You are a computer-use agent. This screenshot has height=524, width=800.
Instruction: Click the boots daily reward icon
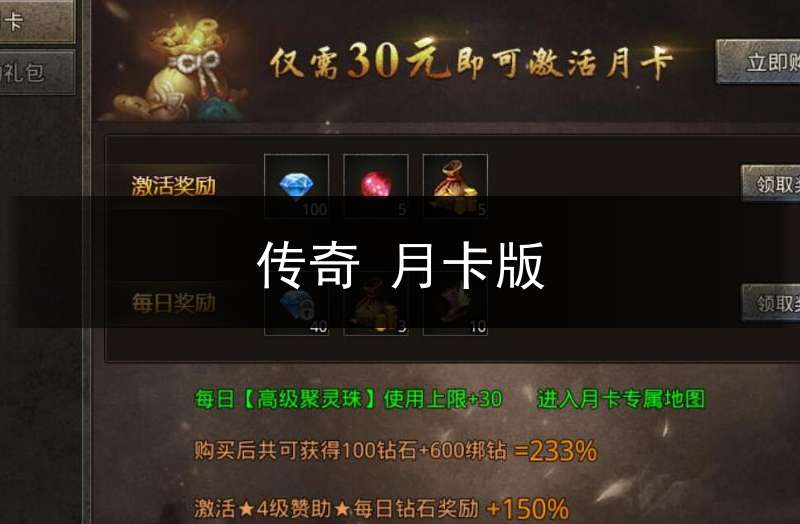pyautogui.click(x=455, y=304)
